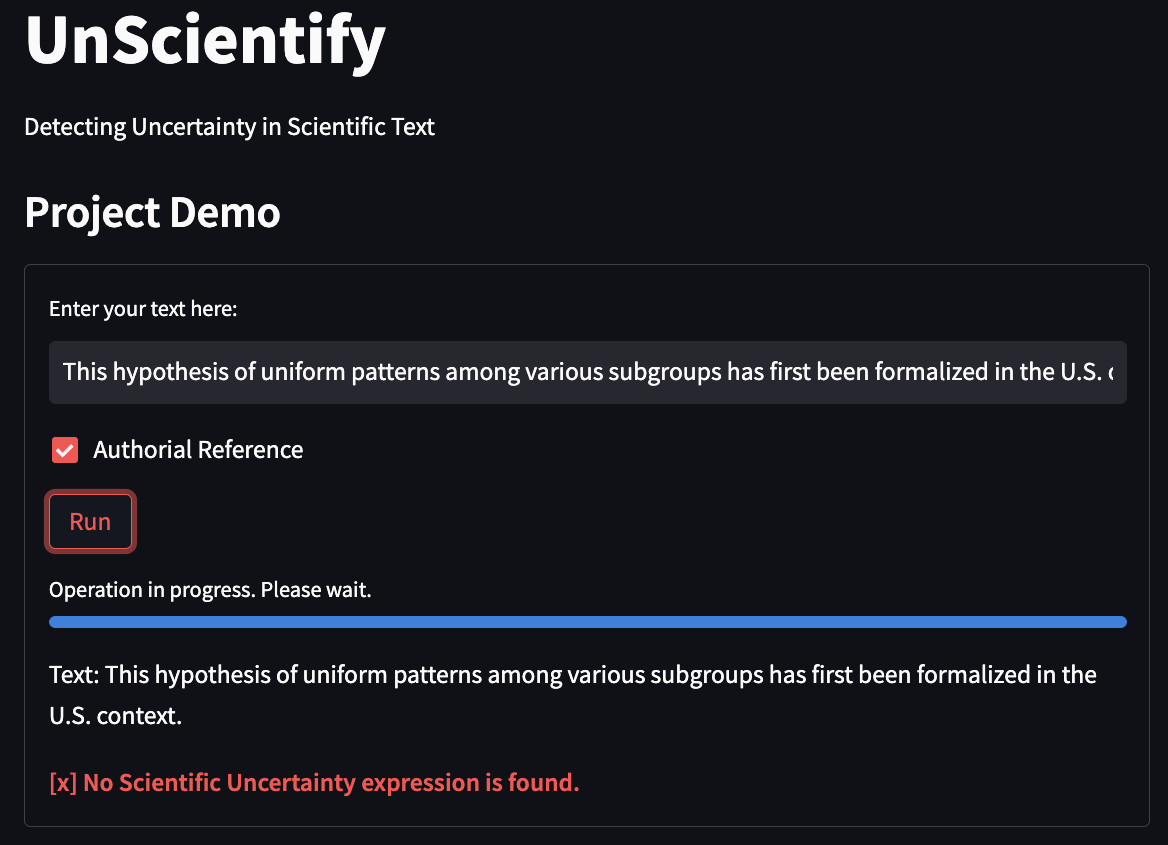Click the UnScientify page title
This screenshot has height=845, width=1168.
point(205,40)
